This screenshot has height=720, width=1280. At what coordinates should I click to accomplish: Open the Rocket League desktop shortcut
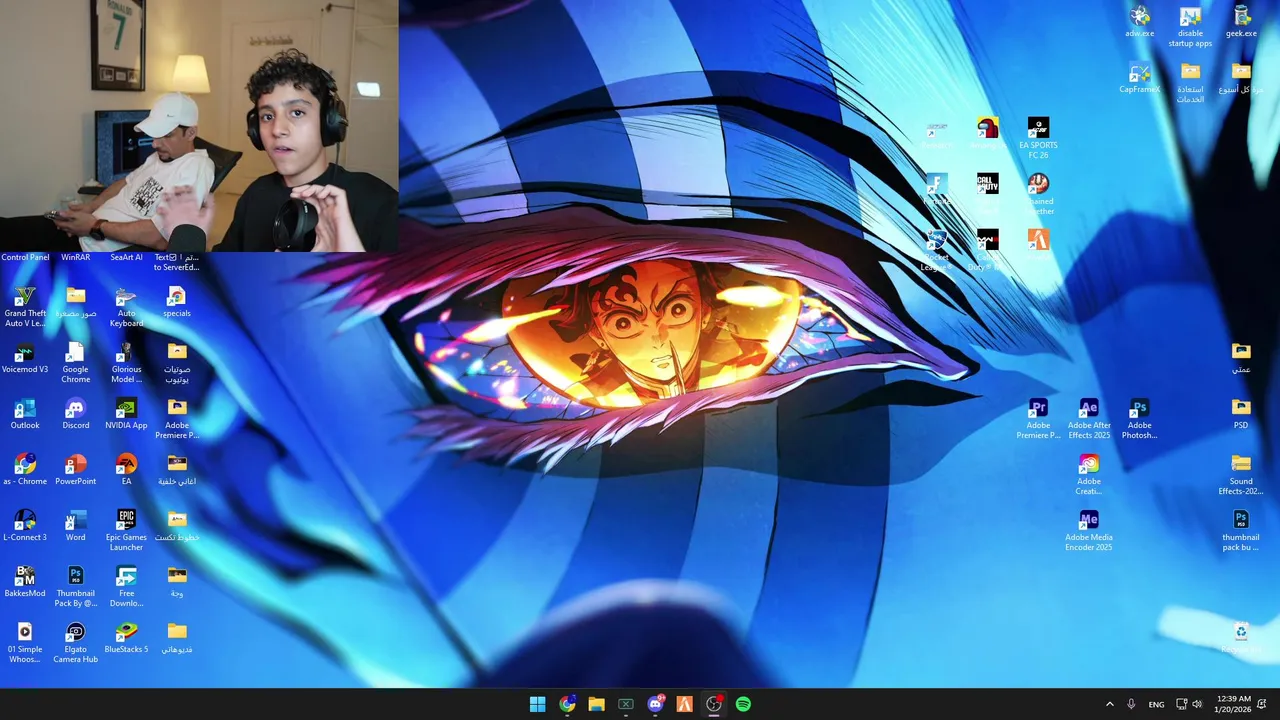(936, 251)
